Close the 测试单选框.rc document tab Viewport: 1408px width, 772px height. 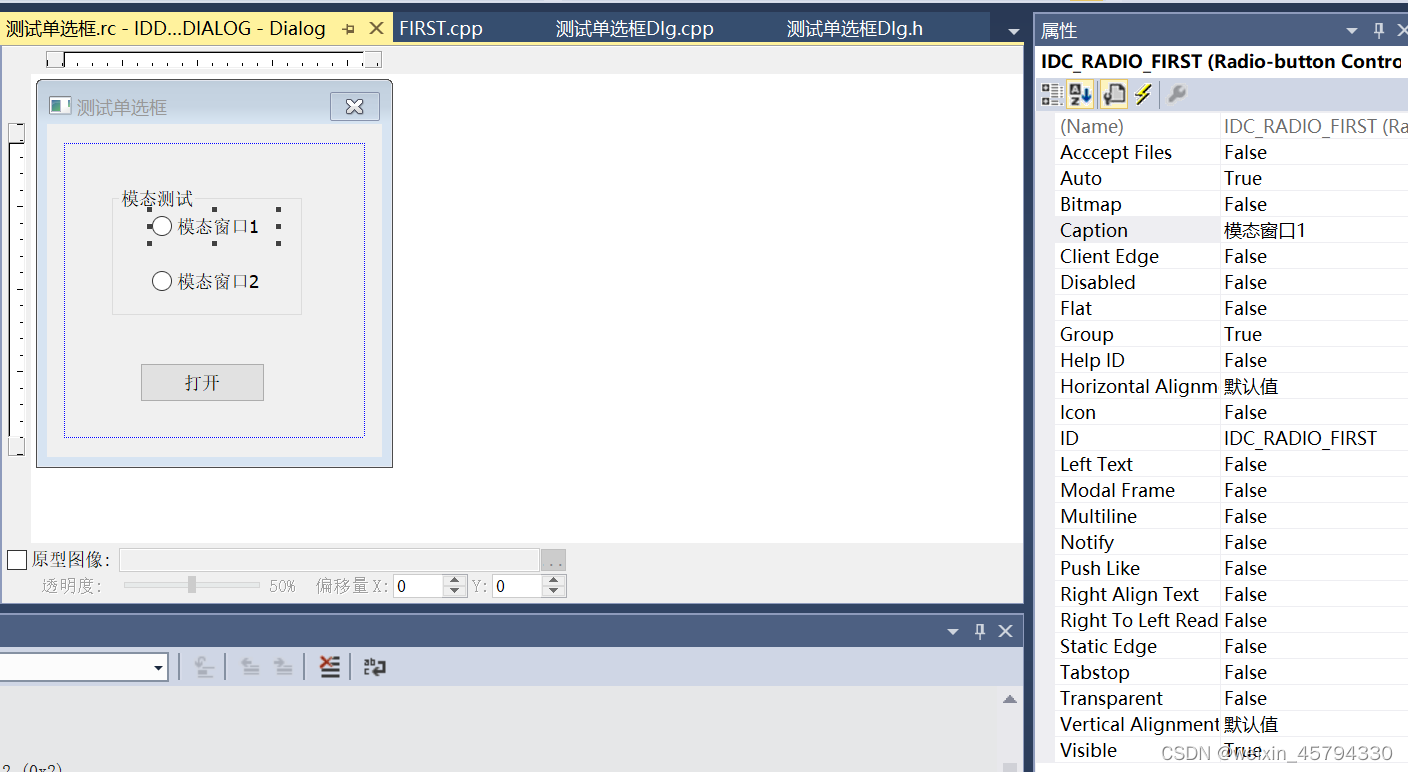click(x=376, y=29)
